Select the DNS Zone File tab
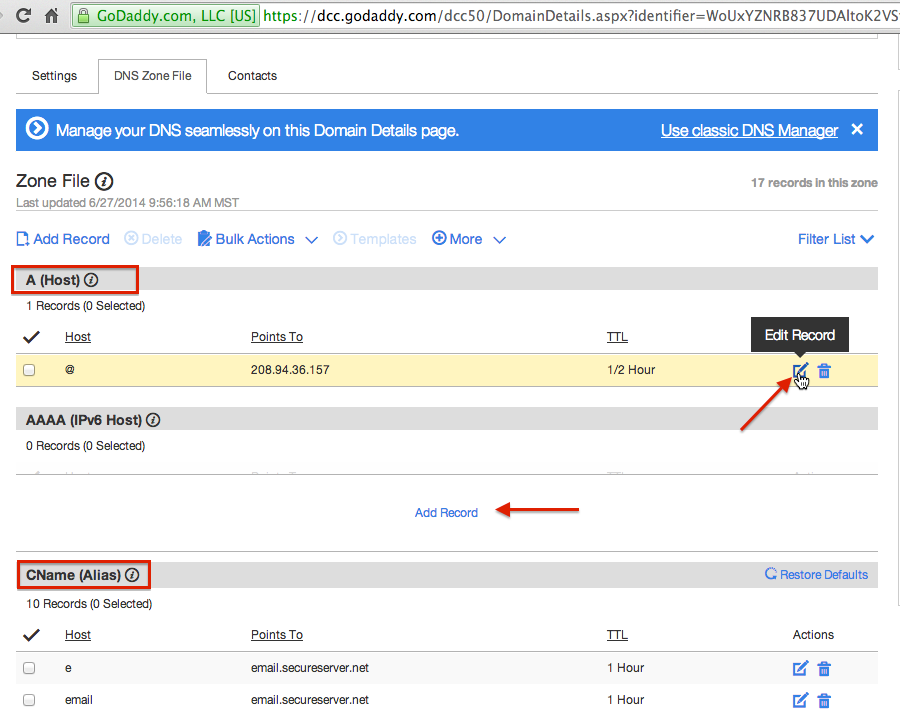900x715 pixels. 153,76
